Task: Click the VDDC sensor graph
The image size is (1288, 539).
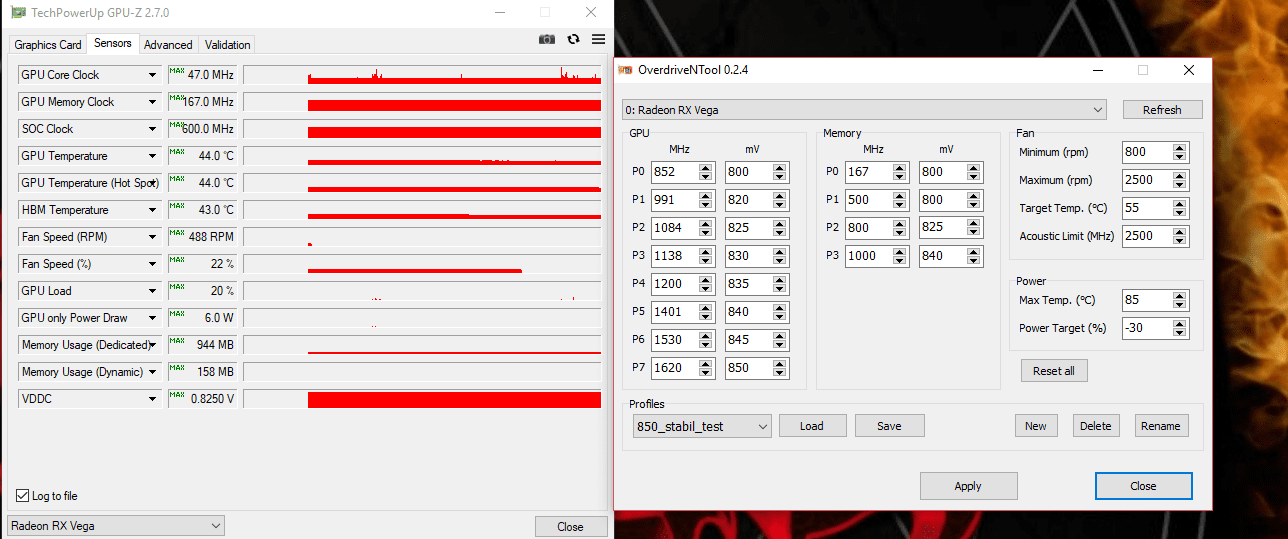Action: coord(424,399)
